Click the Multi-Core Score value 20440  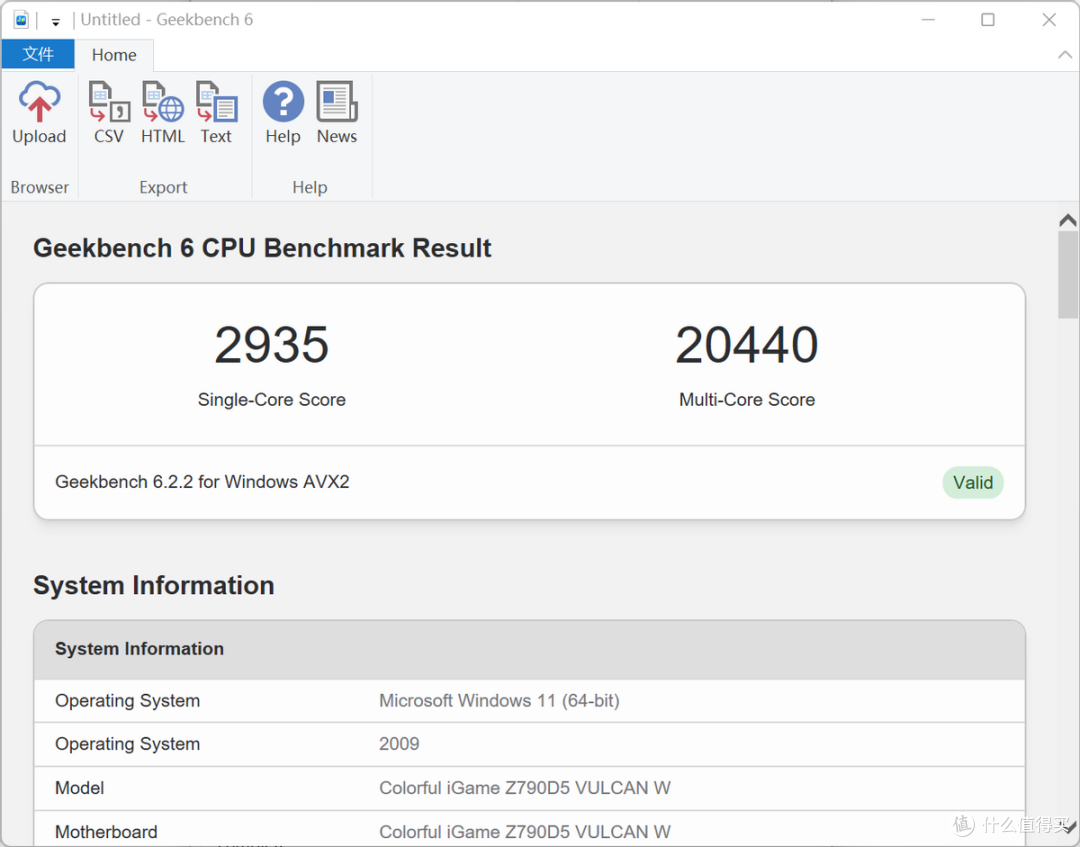(x=747, y=345)
